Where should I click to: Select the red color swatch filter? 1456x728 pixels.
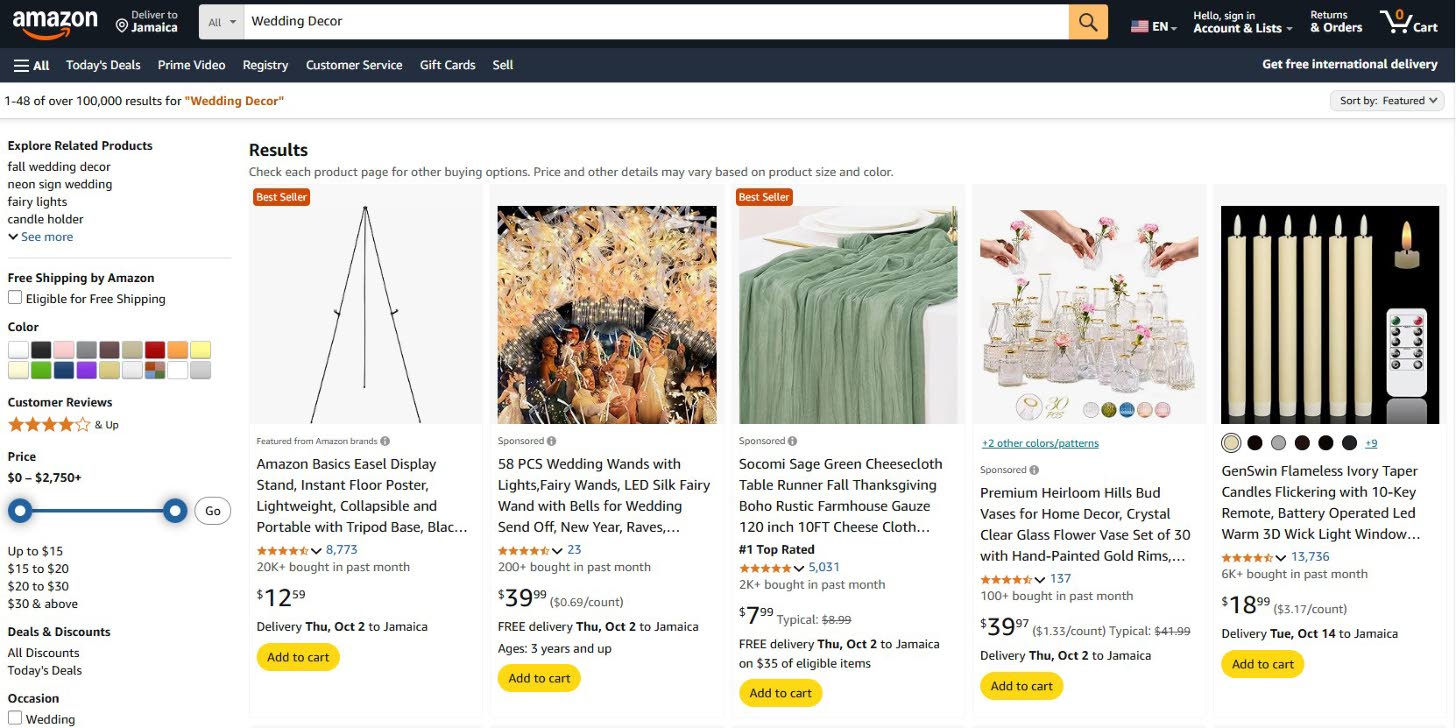(x=154, y=350)
